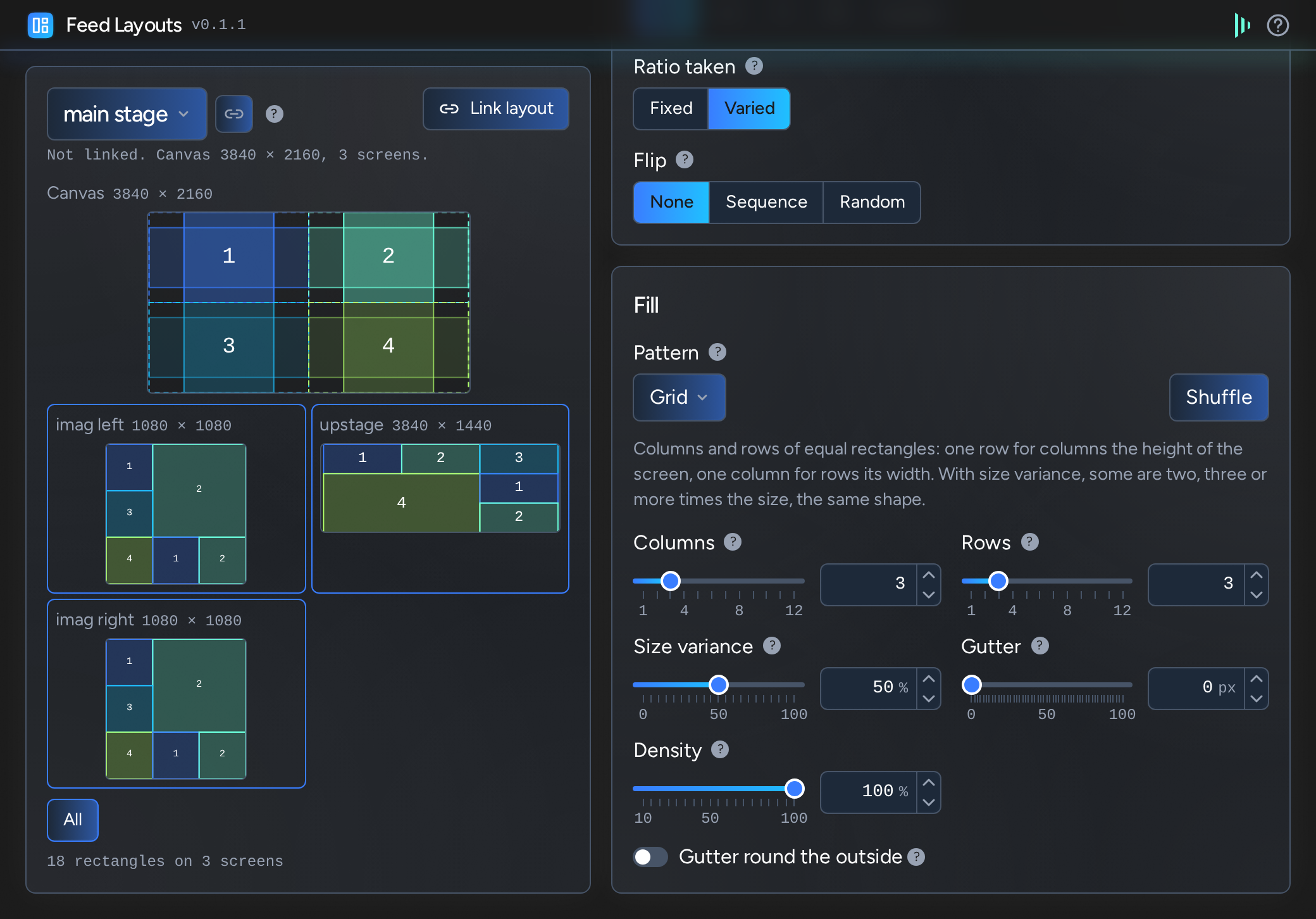Click the Density slider handle
Viewport: 1316px width, 919px height.
(x=794, y=788)
